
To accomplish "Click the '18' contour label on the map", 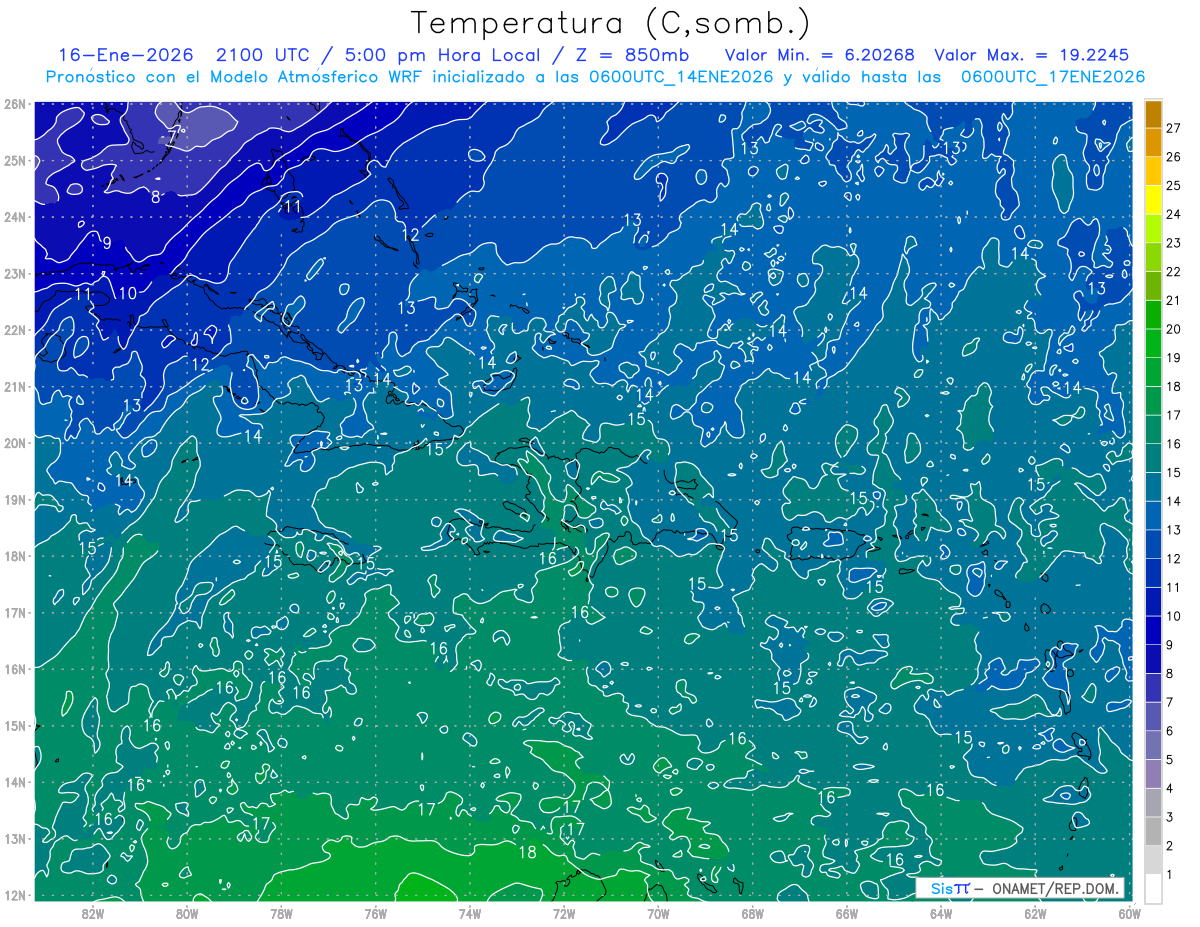I will coord(528,852).
